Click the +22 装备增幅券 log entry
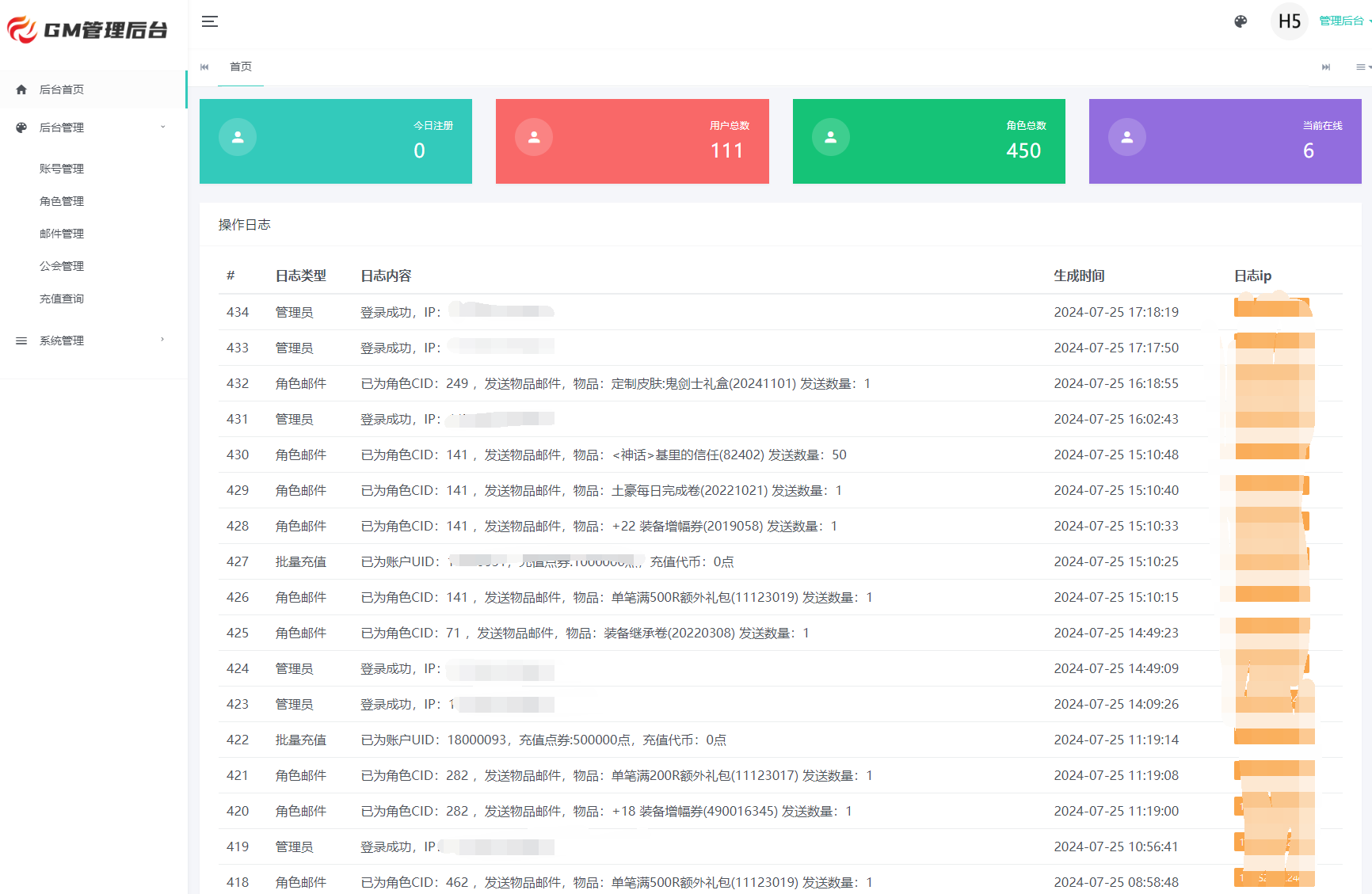 point(599,526)
